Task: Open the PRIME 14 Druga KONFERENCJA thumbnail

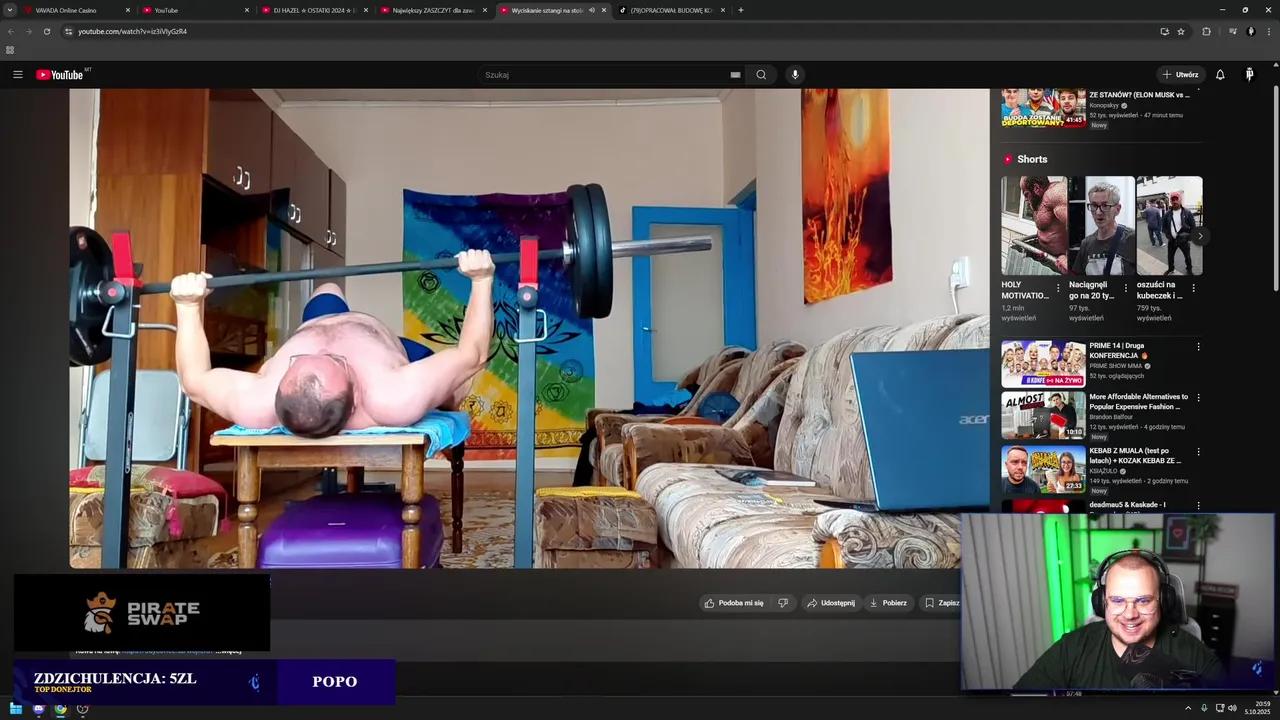Action: [x=1043, y=364]
